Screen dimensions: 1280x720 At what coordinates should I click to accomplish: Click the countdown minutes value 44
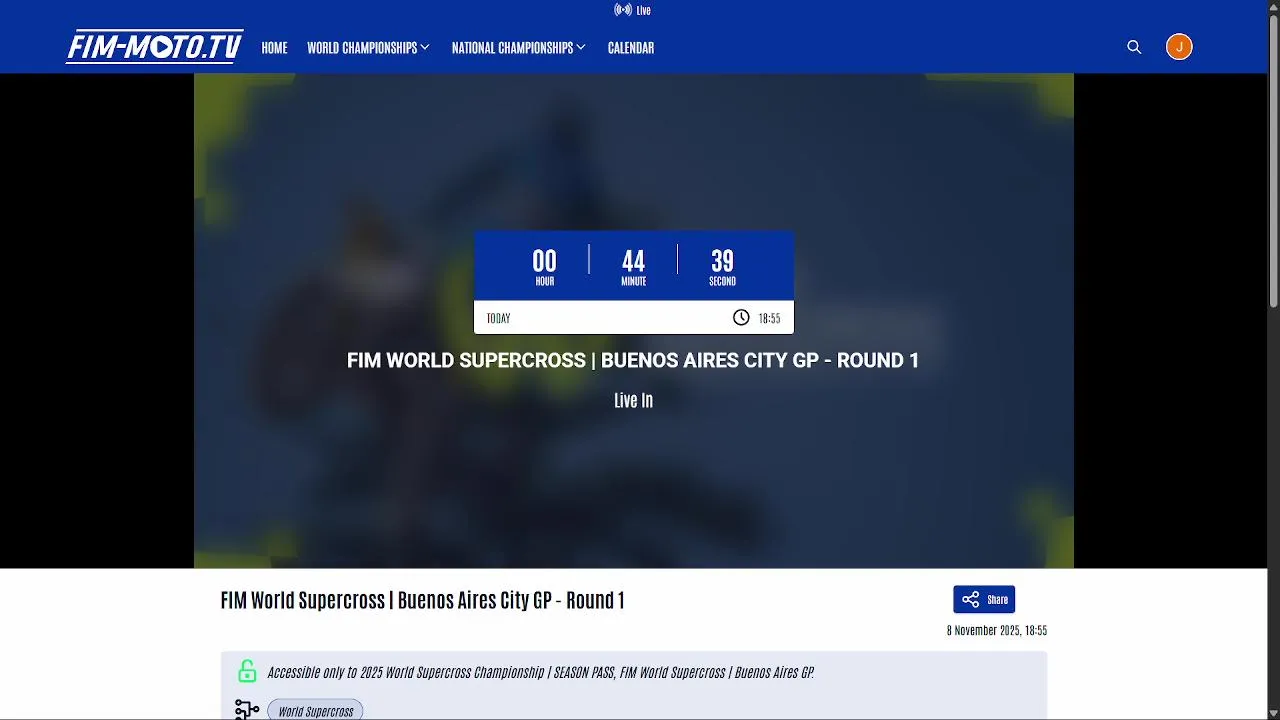click(633, 262)
